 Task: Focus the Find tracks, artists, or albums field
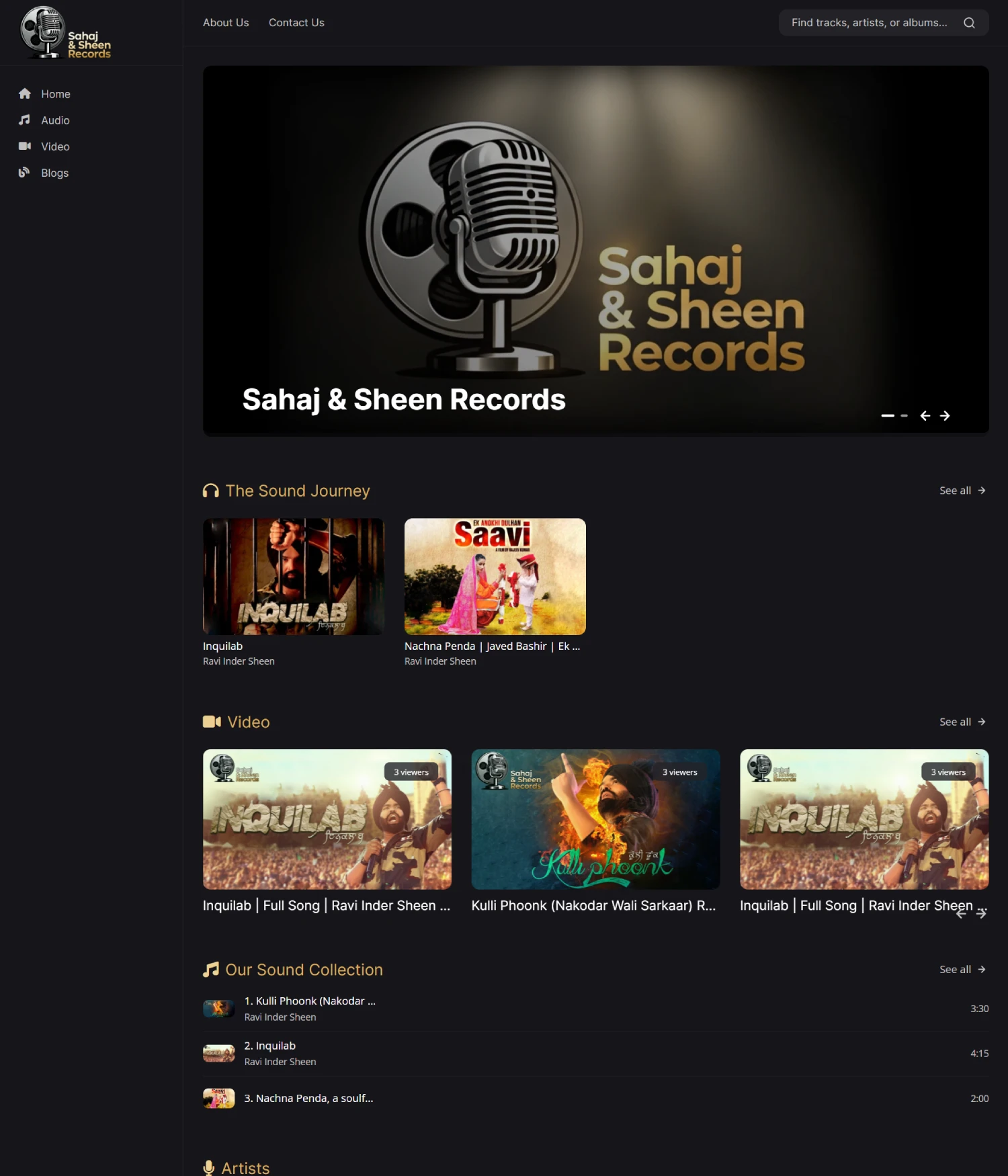pyautogui.click(x=870, y=23)
